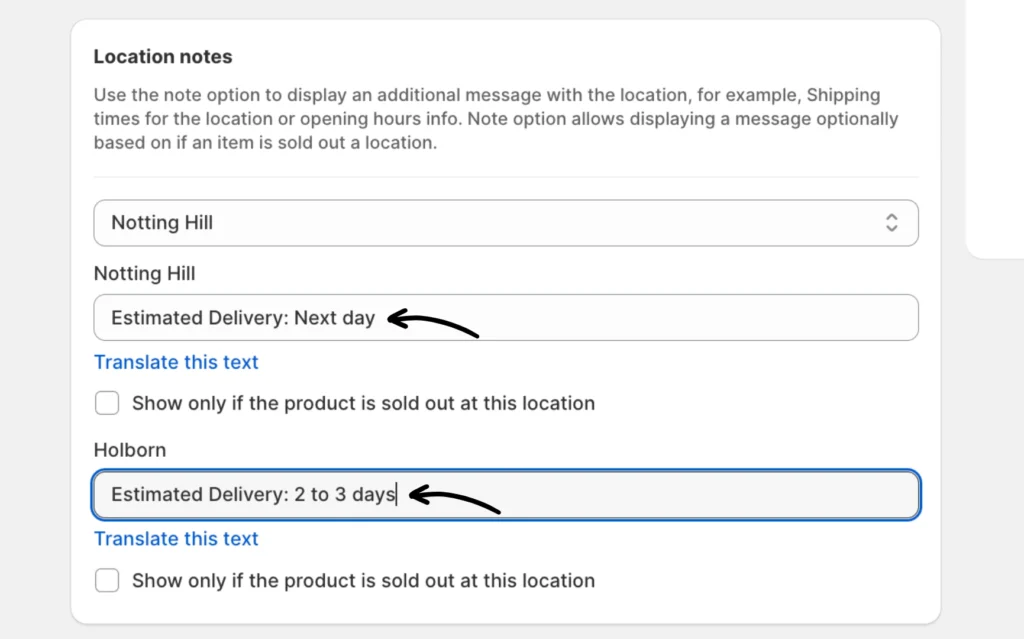
Task: Enable sold-out-only checkbox for Notting Hill
Action: point(107,403)
